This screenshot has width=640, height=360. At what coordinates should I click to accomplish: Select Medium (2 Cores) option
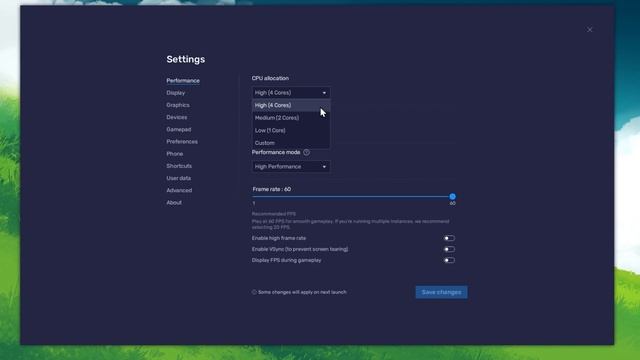click(291, 118)
